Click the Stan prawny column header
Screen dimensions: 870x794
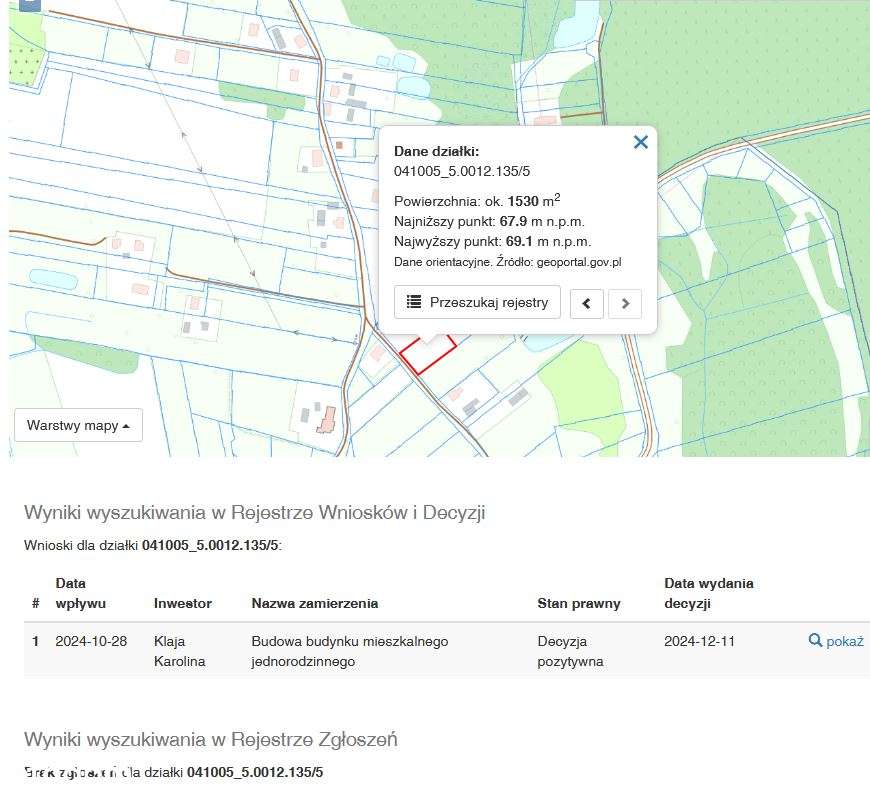point(579,603)
